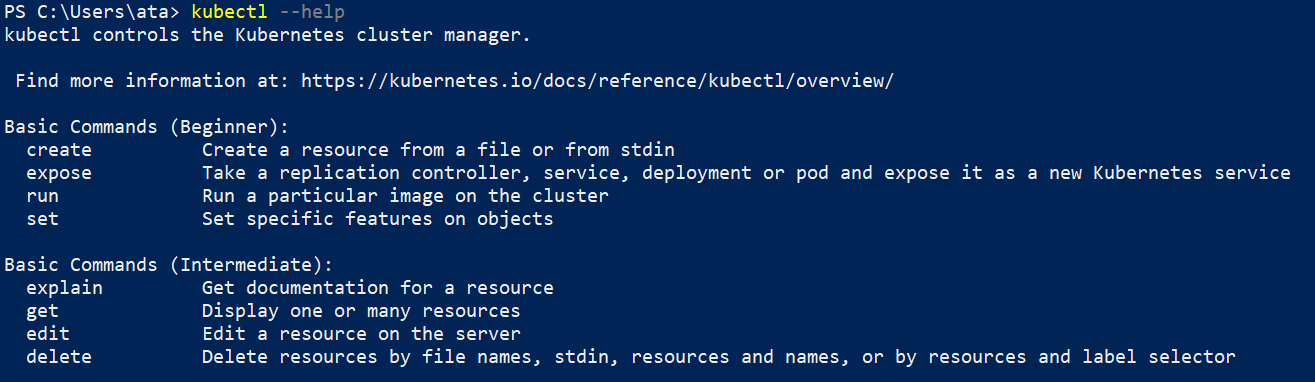Select the edit command name
1315x382 pixels.
48,334
